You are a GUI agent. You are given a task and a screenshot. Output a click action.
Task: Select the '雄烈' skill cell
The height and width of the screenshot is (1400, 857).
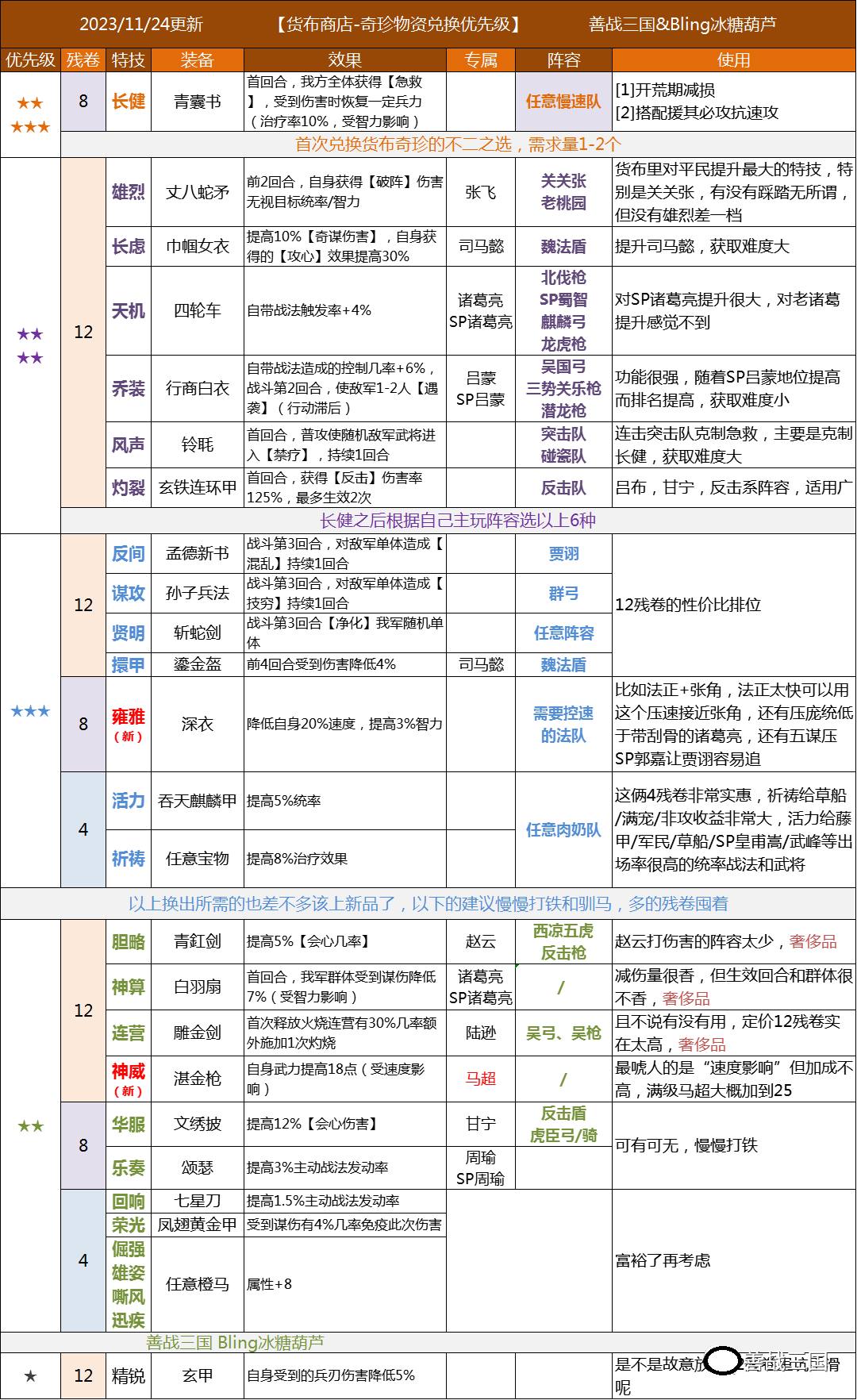tap(129, 192)
